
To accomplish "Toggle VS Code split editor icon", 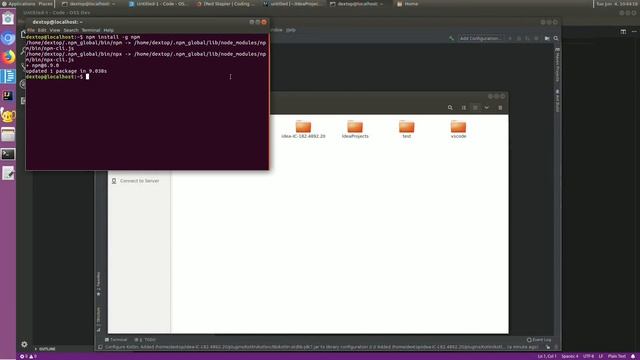I will (623, 31).
